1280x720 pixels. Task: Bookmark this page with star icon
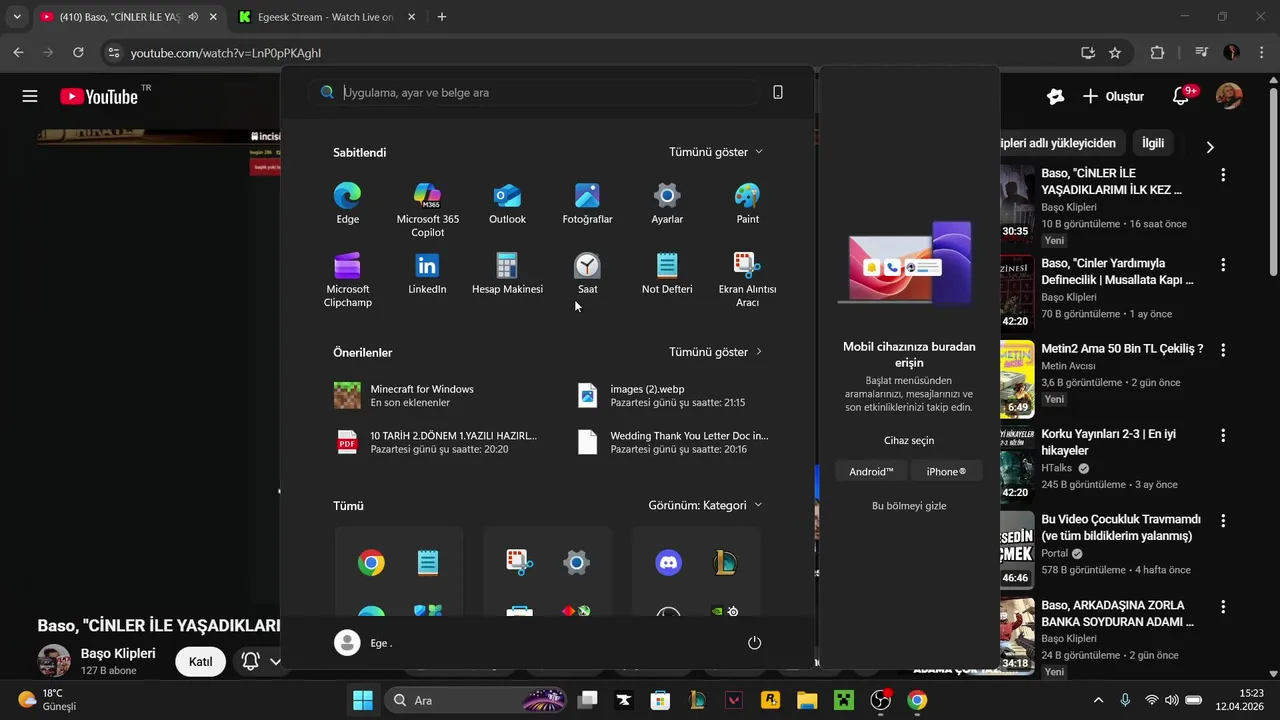click(1115, 53)
